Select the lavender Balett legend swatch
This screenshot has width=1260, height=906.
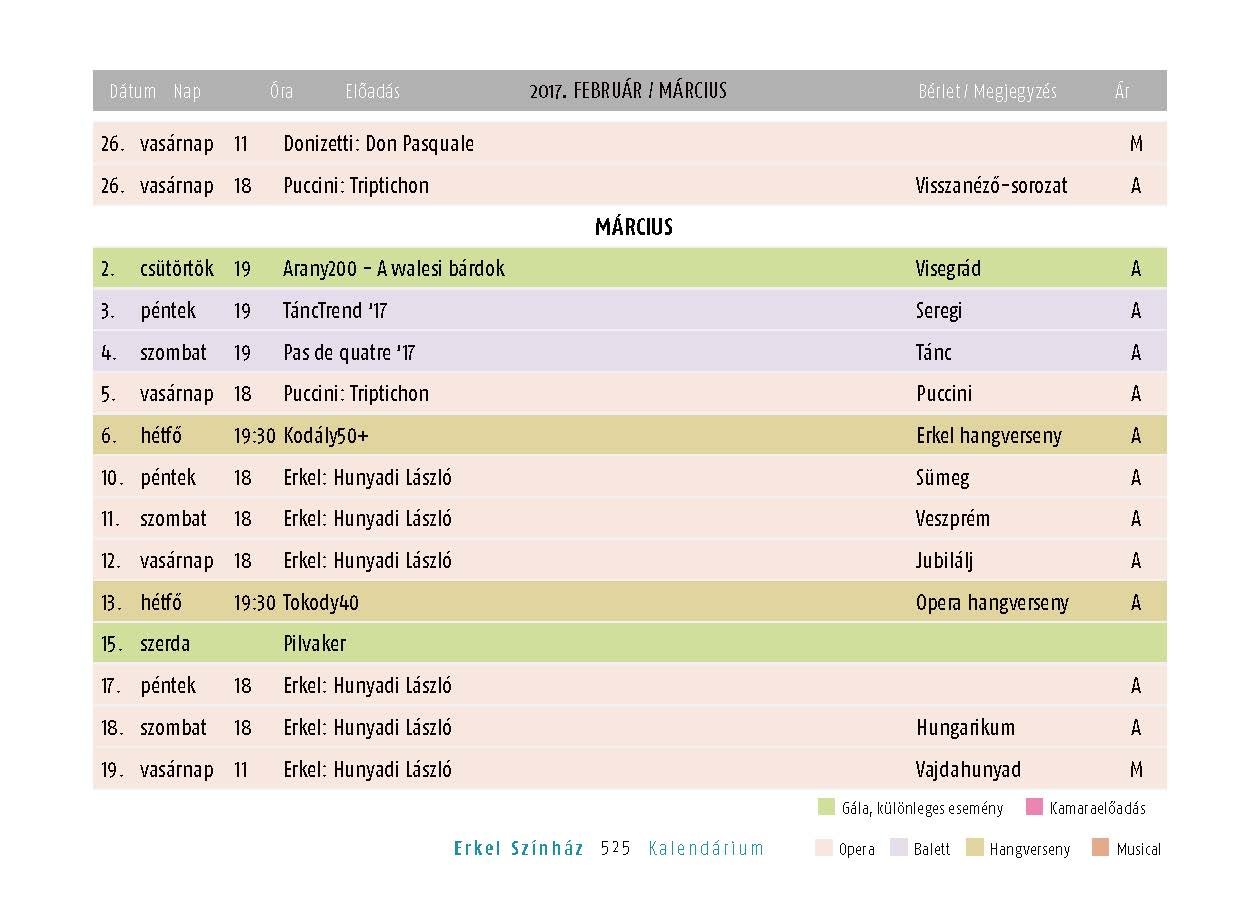click(x=898, y=848)
